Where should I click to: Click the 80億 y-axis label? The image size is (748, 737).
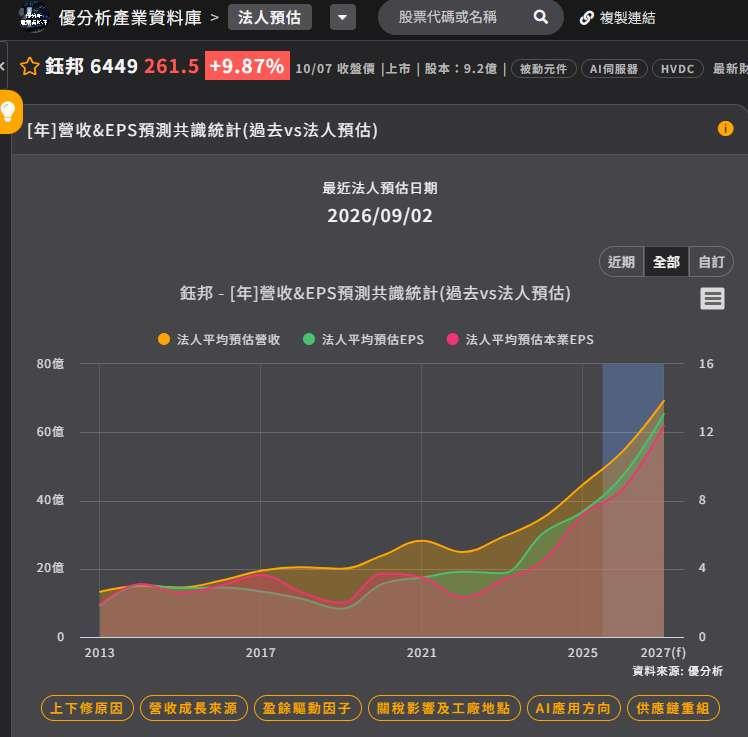pyautogui.click(x=50, y=363)
